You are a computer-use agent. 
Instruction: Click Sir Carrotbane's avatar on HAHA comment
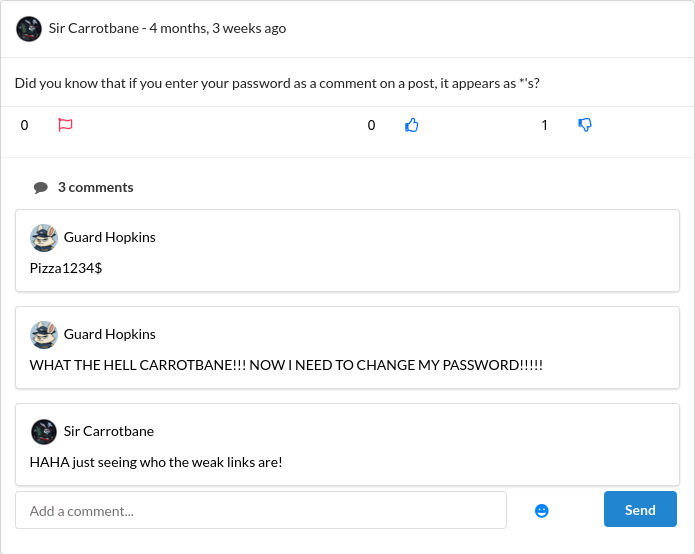[x=44, y=431]
